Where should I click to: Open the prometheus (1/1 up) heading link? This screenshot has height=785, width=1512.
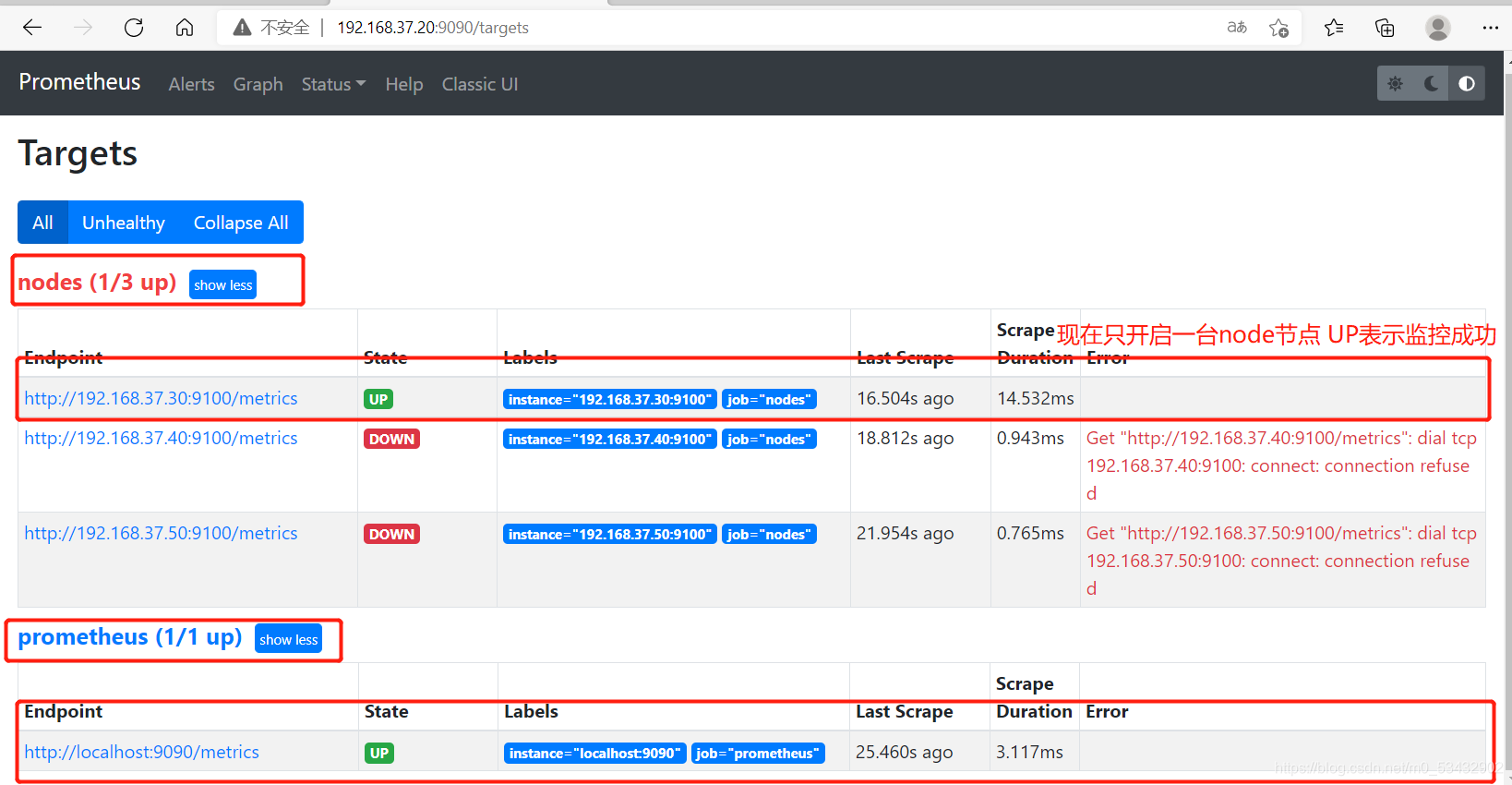pyautogui.click(x=130, y=636)
